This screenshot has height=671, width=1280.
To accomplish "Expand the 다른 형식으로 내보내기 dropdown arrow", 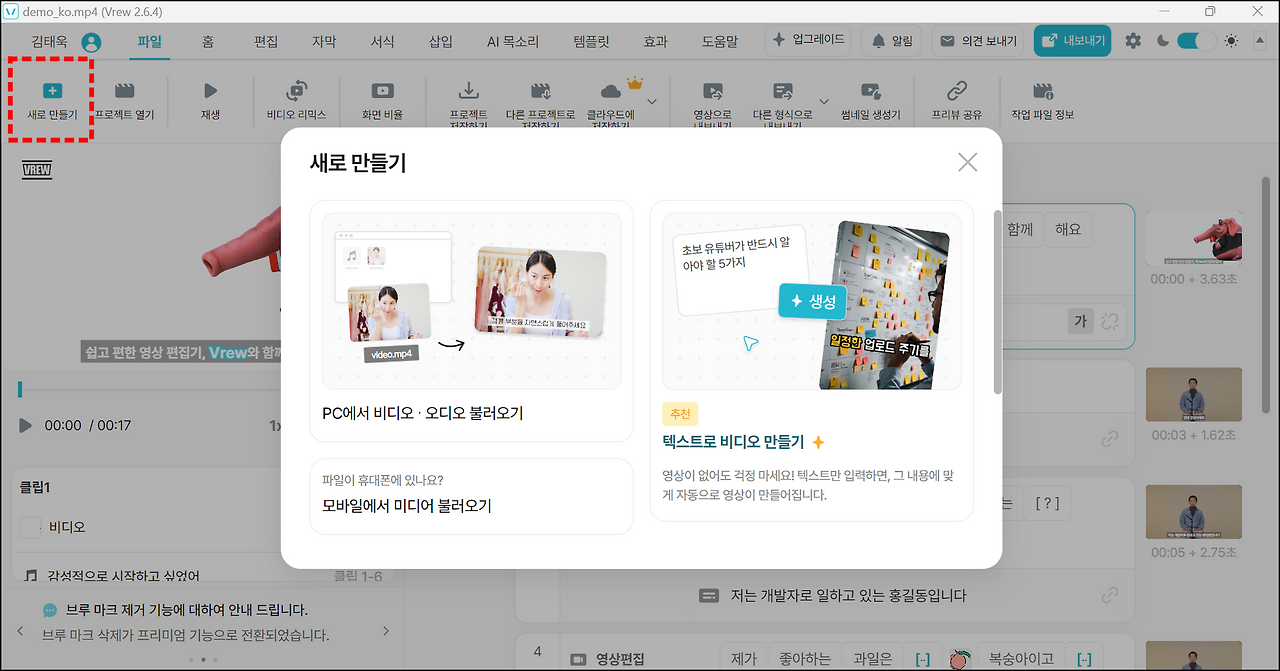I will click(x=825, y=101).
